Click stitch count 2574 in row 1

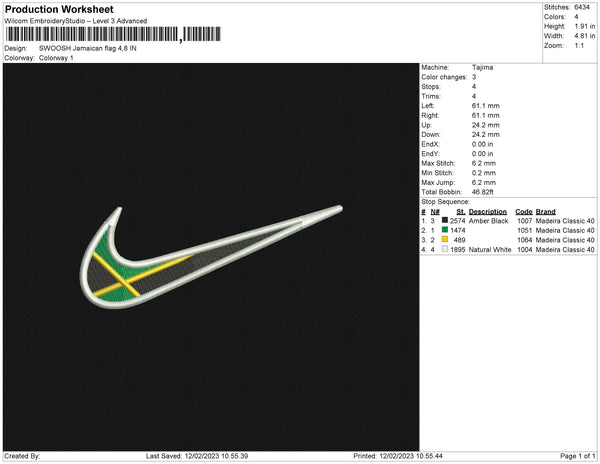[x=458, y=221]
